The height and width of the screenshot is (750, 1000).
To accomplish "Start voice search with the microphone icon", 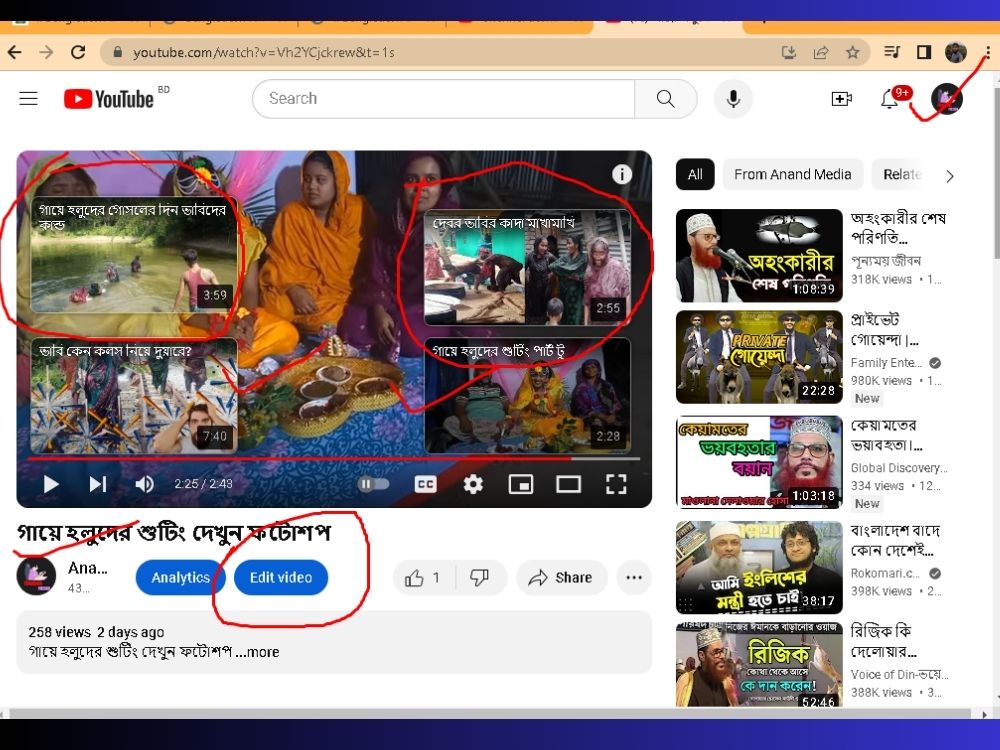I will click(733, 99).
